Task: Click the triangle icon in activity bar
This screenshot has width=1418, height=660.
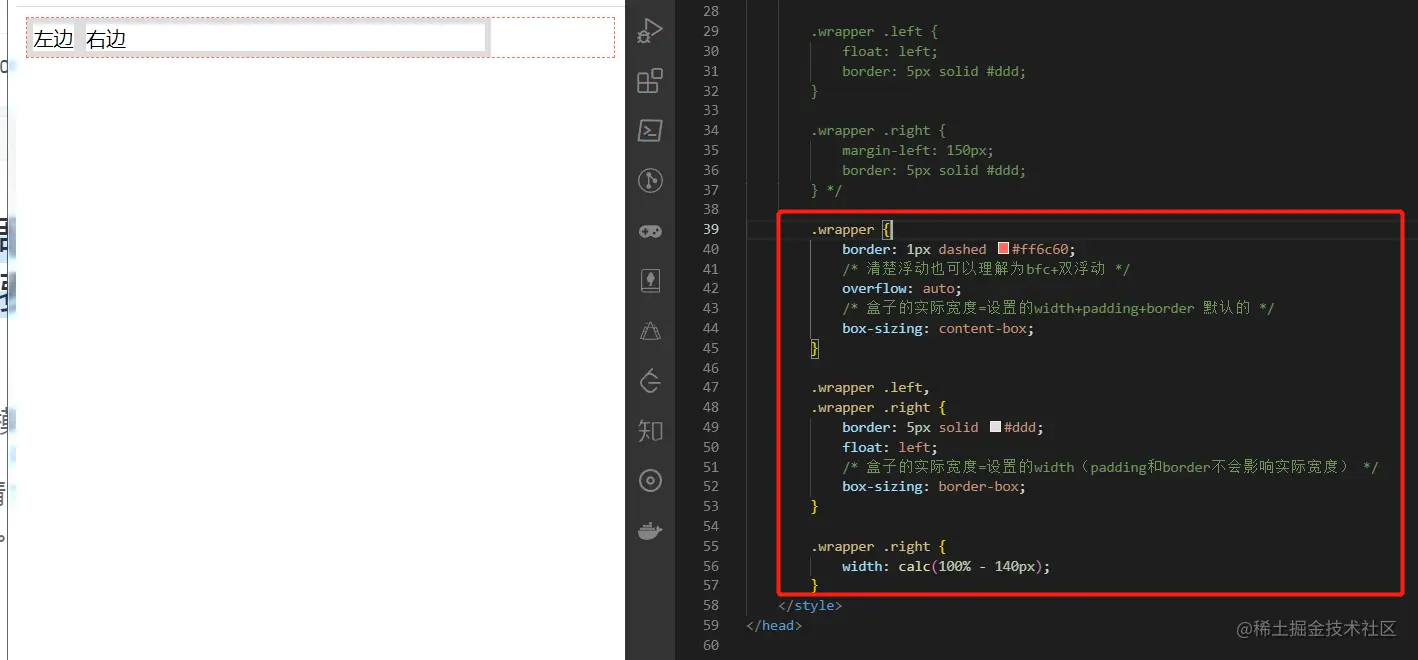Action: pyautogui.click(x=650, y=331)
